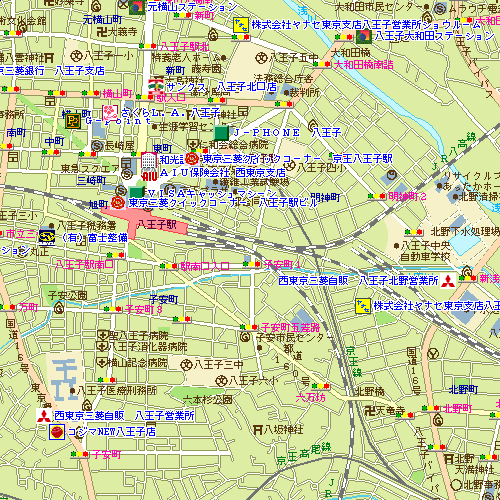Image resolution: width=500 pixels, height=500 pixels.
Task: Click the pink 八王子駅南口 label
Action: pyautogui.click(x=85, y=264)
